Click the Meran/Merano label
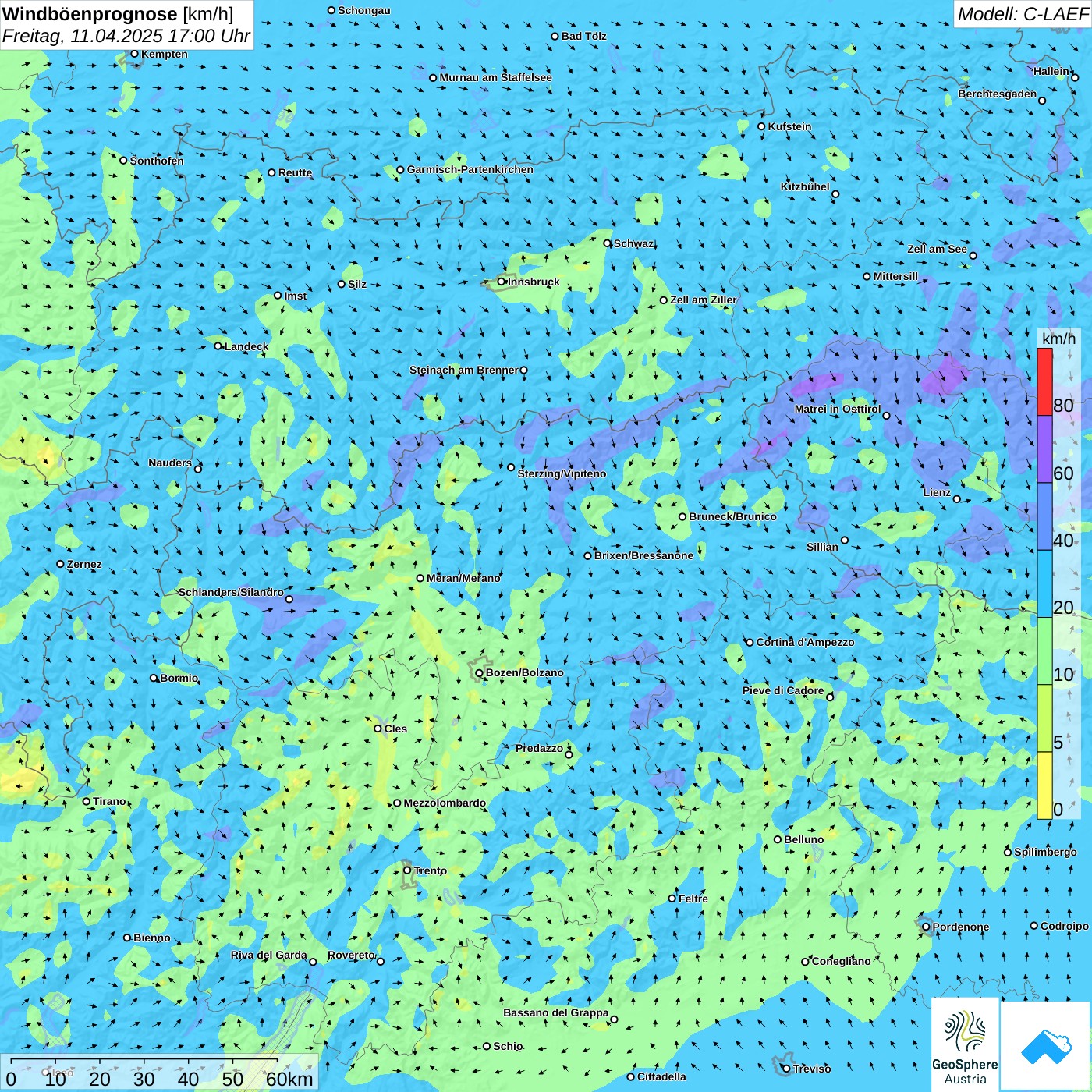1092x1092 pixels. (463, 578)
